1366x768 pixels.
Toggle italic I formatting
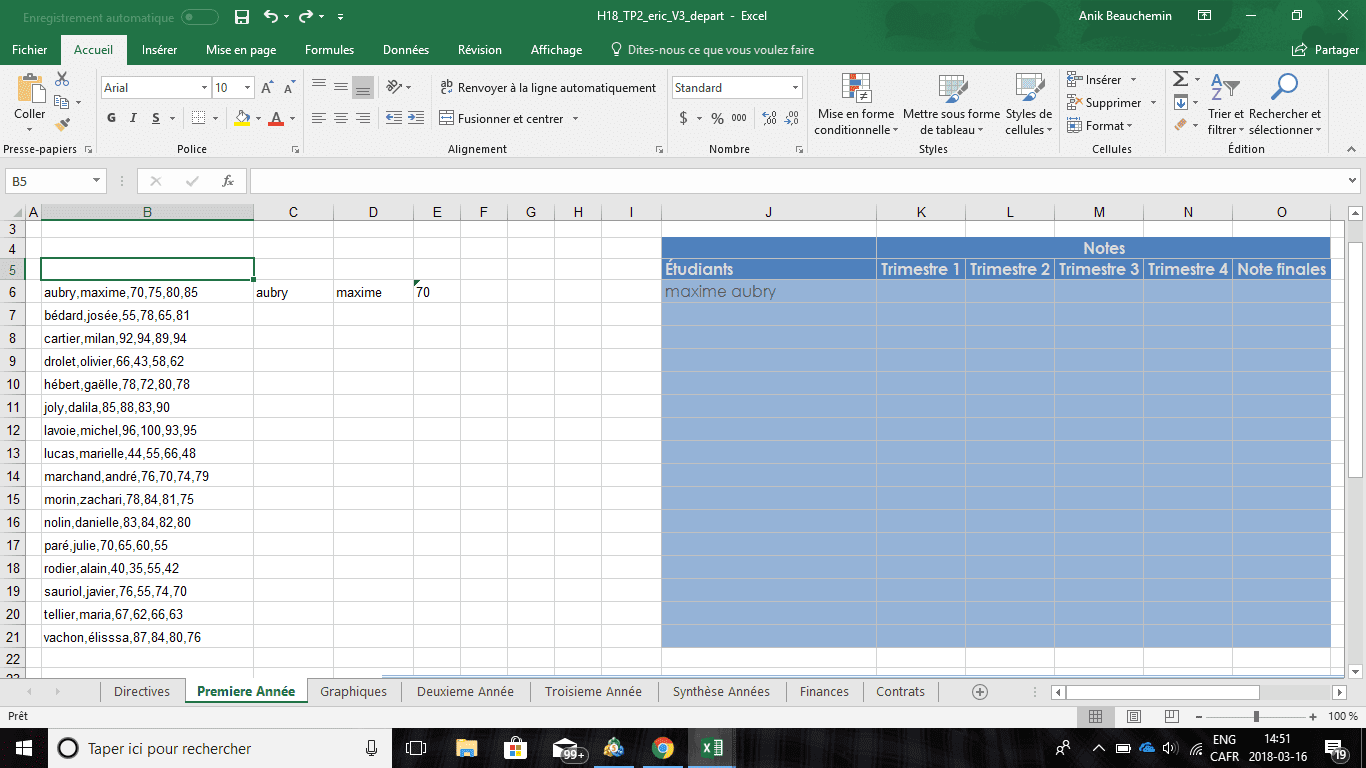135,118
